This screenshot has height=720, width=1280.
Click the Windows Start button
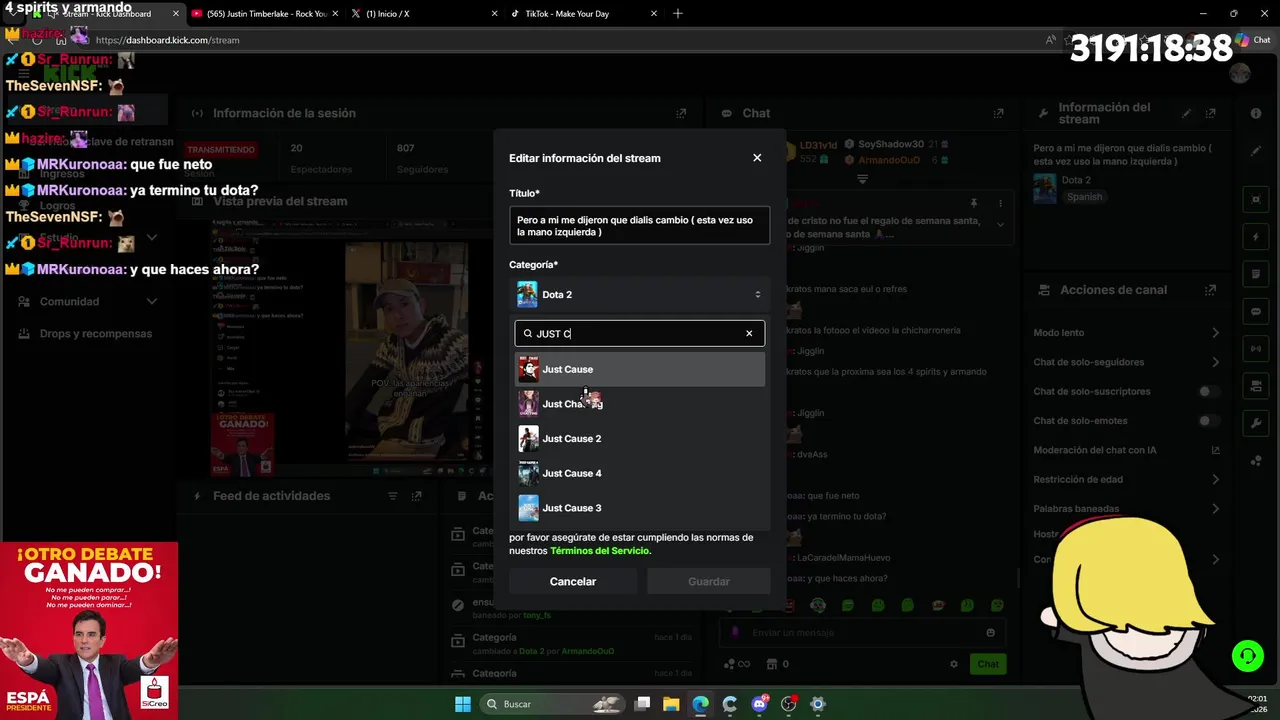(463, 704)
